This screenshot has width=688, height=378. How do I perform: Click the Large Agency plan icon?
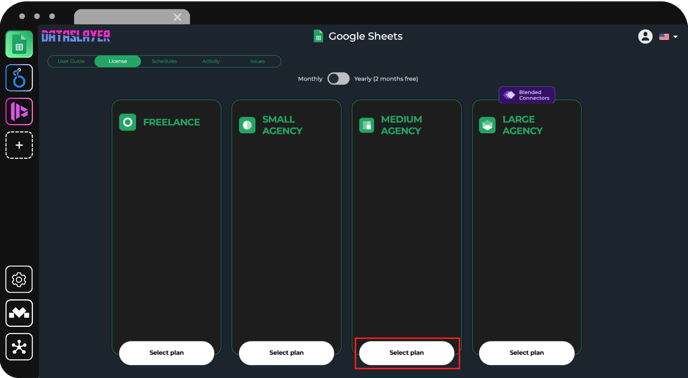pyautogui.click(x=487, y=125)
